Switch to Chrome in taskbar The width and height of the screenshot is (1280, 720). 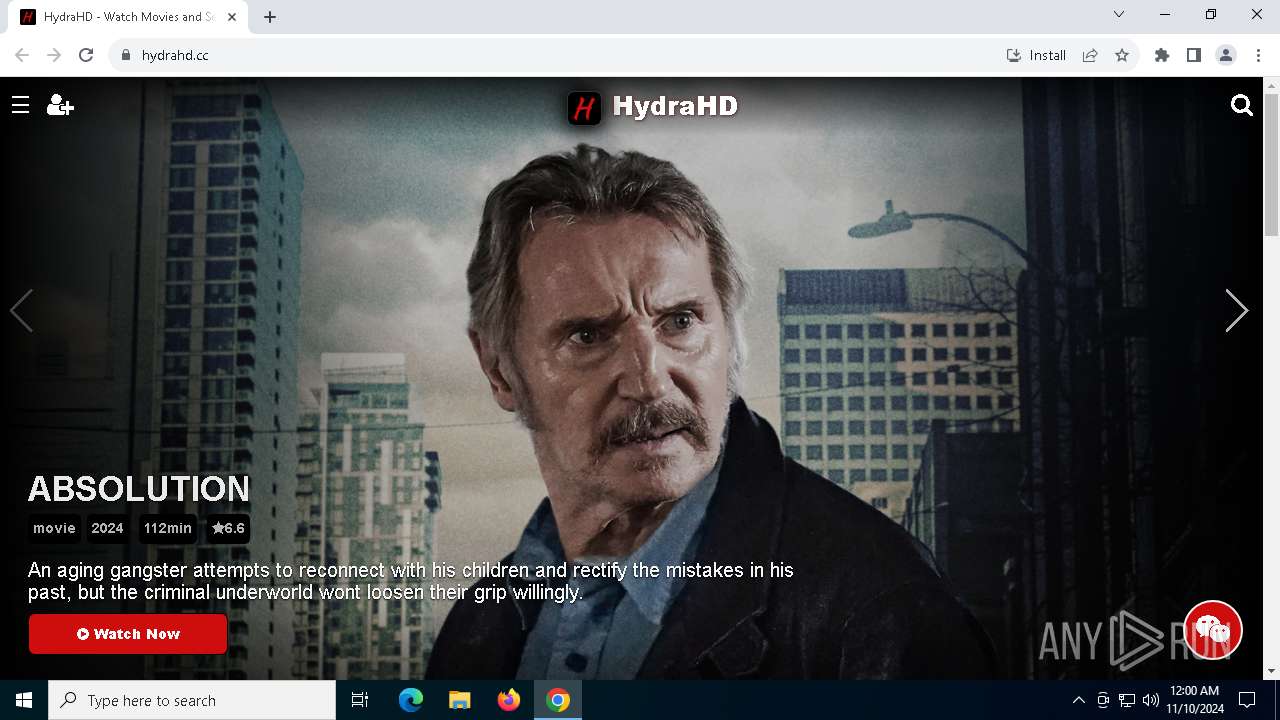pos(558,700)
